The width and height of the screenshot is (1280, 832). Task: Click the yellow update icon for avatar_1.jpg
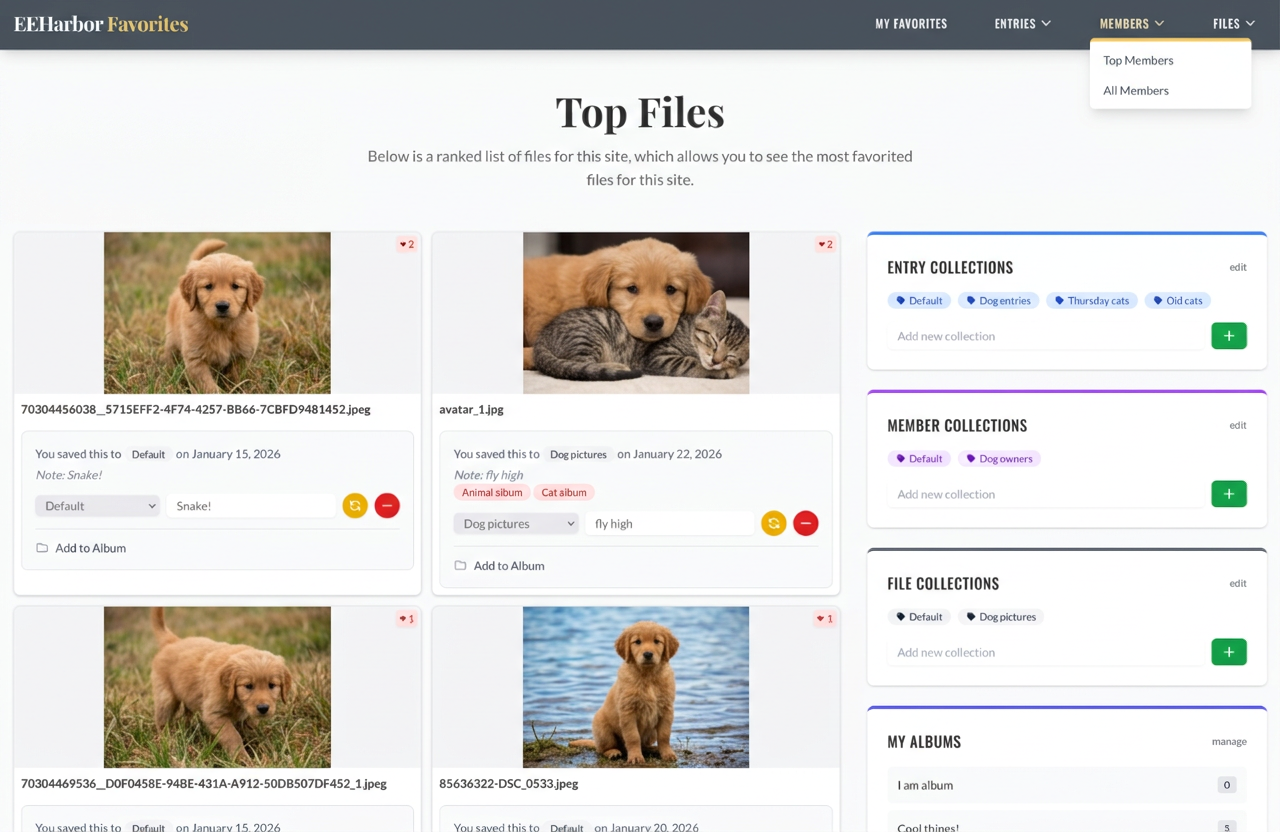pos(773,523)
